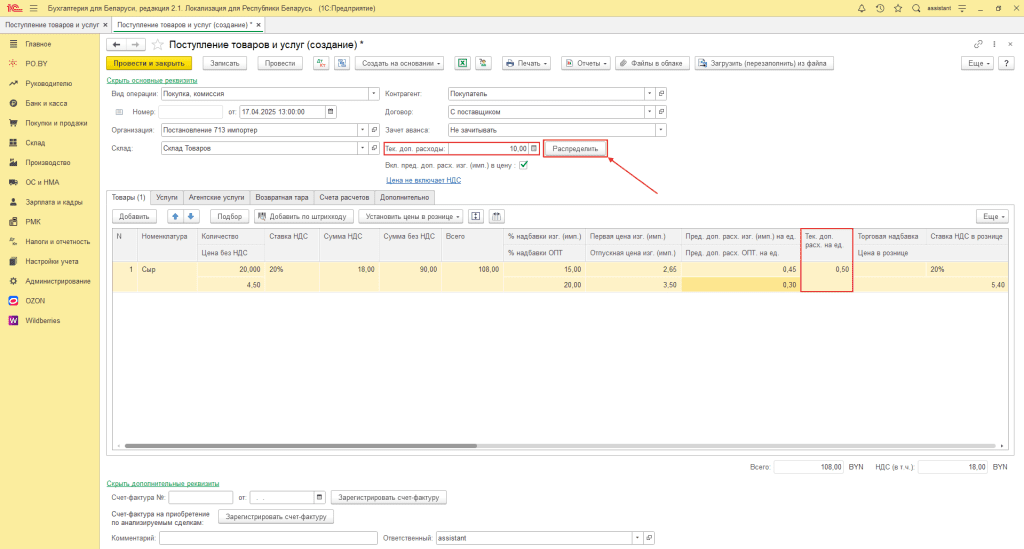This screenshot has height=549, width=1024.
Task: Click Скрыть дополнительные реквизиты link
Action: (x=163, y=484)
